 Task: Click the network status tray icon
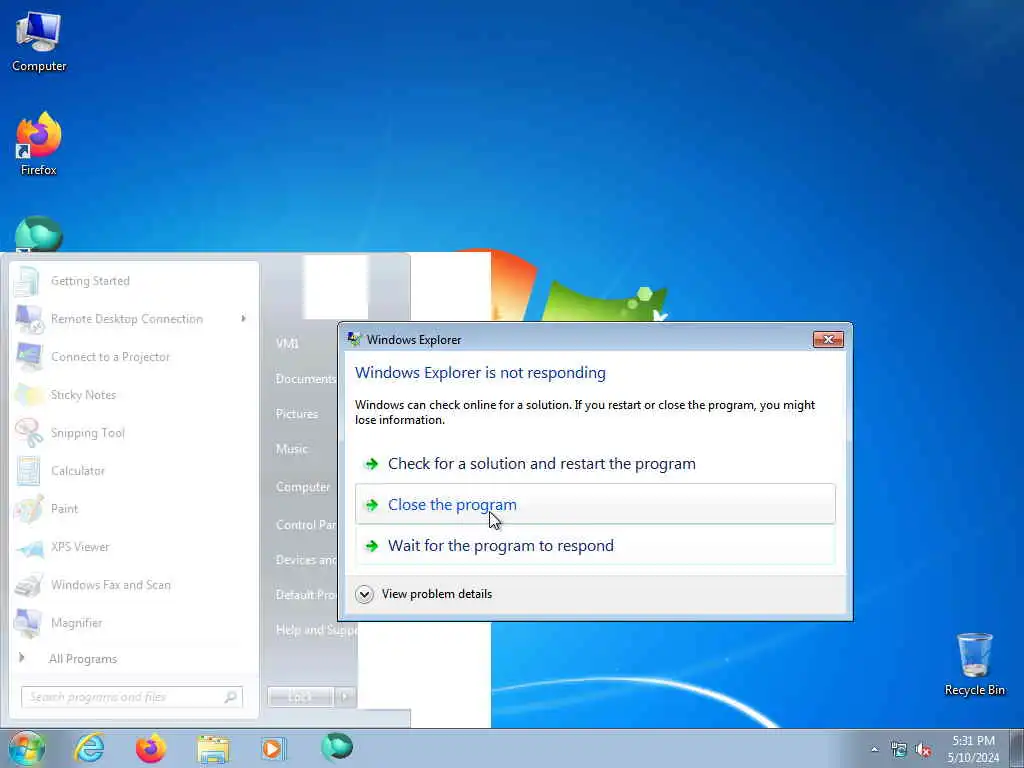[899, 750]
